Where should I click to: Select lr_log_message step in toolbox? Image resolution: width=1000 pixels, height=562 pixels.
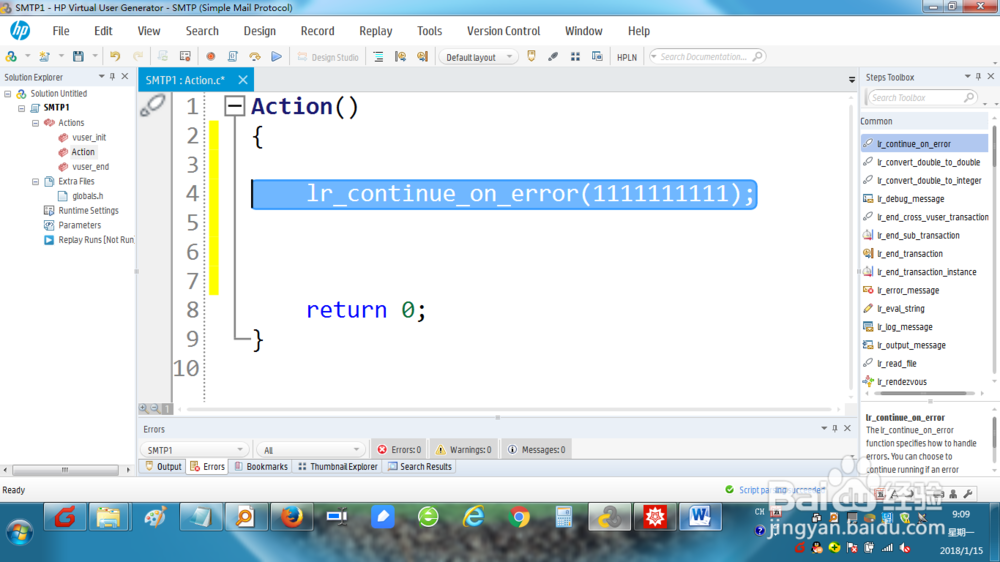pyautogui.click(x=904, y=327)
